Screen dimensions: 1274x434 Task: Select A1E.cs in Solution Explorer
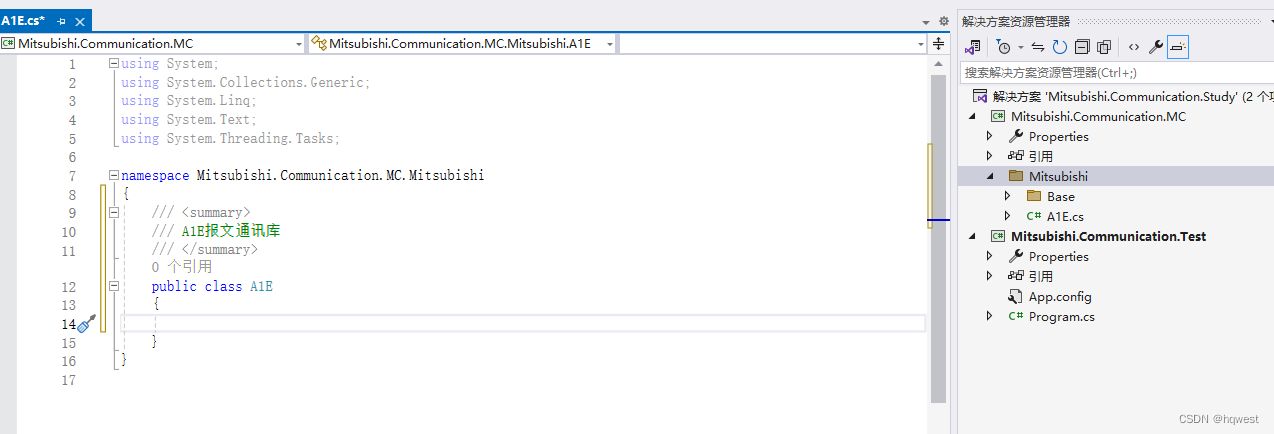point(1065,217)
